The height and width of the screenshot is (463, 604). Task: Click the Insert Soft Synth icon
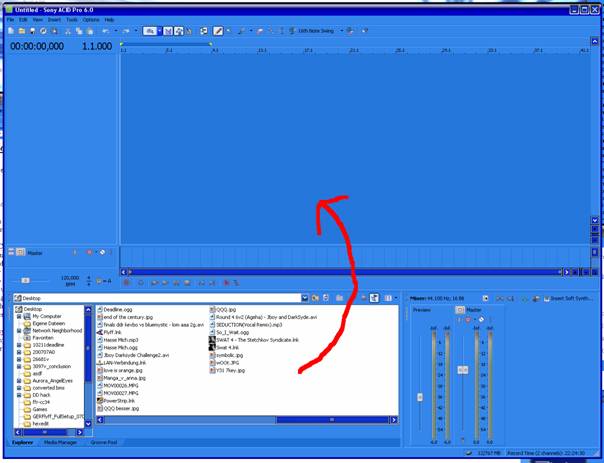point(547,298)
